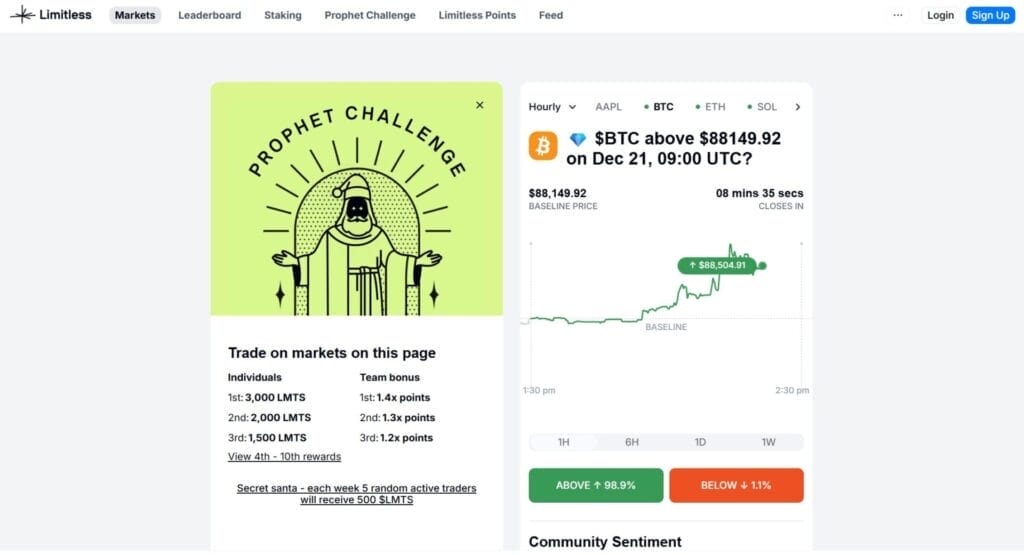Switch chart range to 1D
The width and height of the screenshot is (1024, 555).
(x=700, y=442)
